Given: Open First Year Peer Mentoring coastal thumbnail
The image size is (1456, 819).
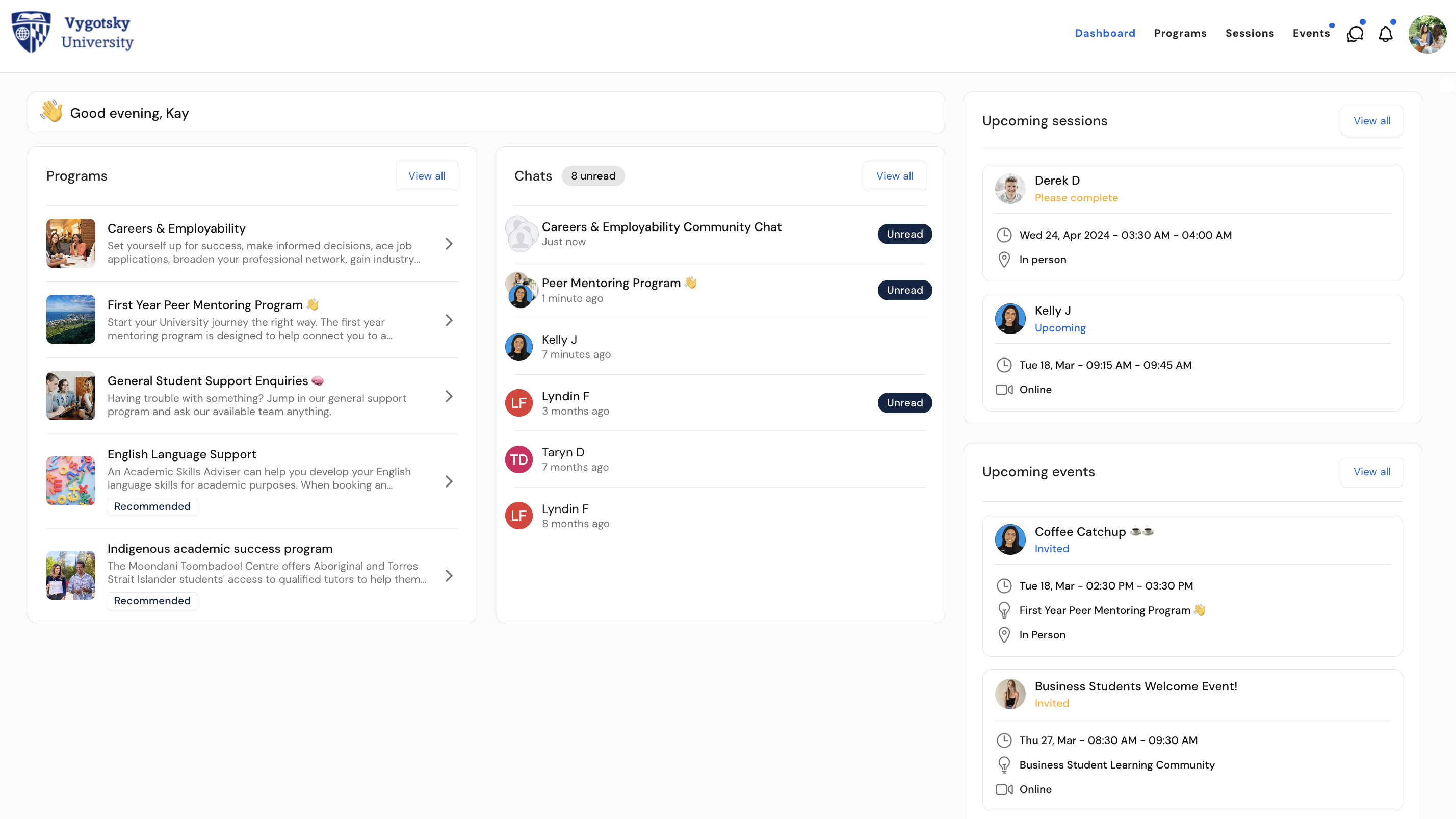Looking at the screenshot, I should point(71,319).
